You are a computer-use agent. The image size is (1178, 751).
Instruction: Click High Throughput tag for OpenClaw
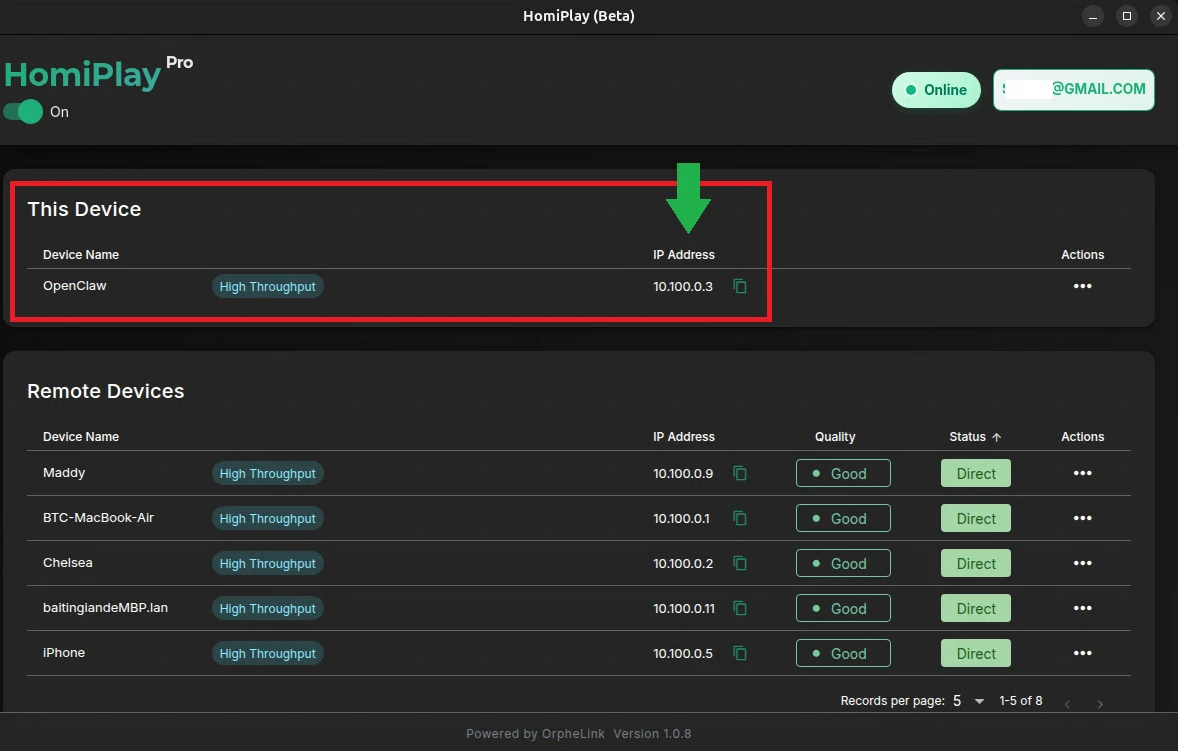click(267, 286)
